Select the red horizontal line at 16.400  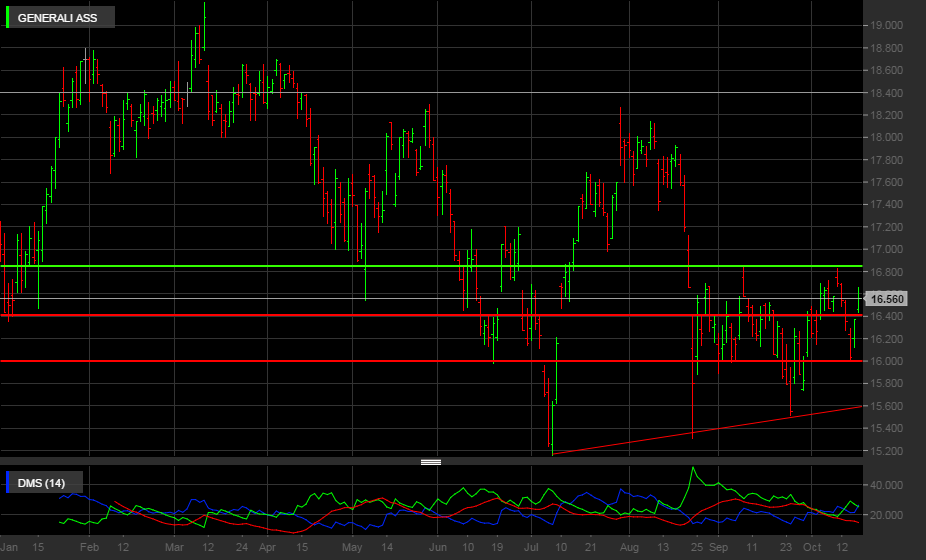pos(431,315)
